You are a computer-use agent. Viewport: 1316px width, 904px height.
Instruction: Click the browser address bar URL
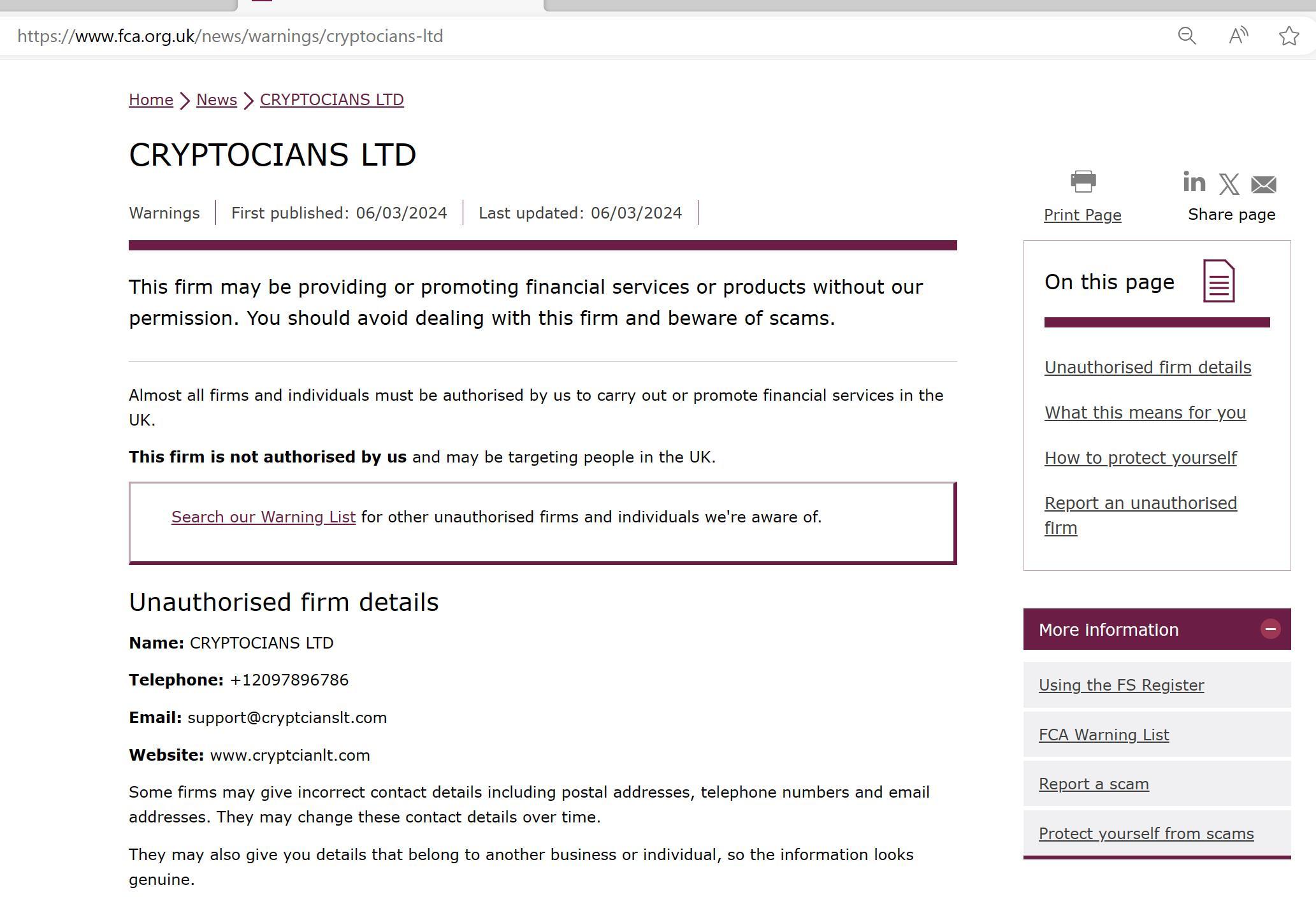pyautogui.click(x=230, y=36)
